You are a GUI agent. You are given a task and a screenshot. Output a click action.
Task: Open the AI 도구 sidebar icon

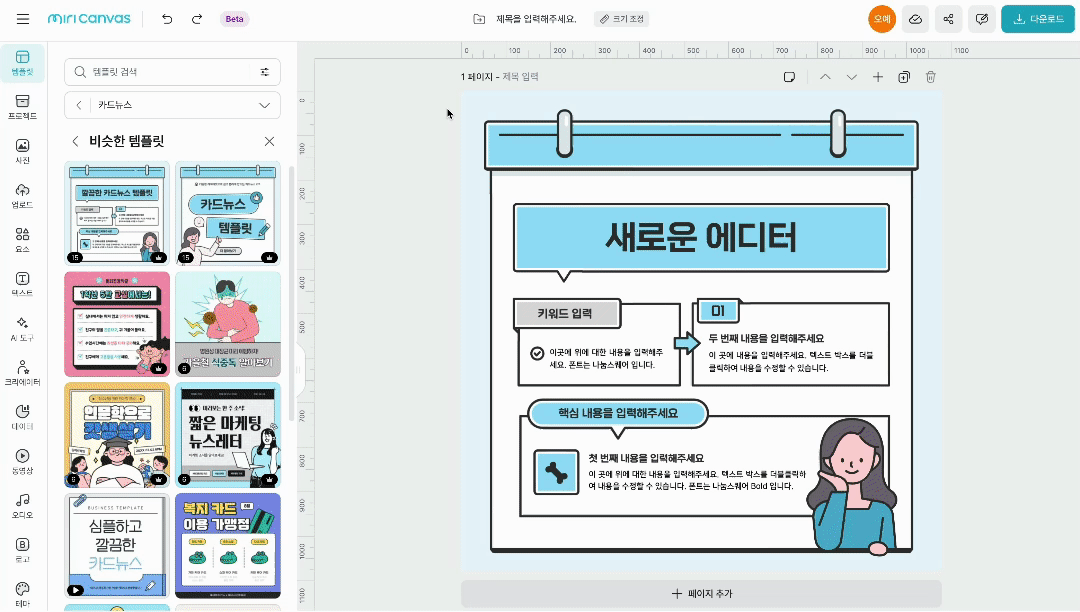coord(23,329)
